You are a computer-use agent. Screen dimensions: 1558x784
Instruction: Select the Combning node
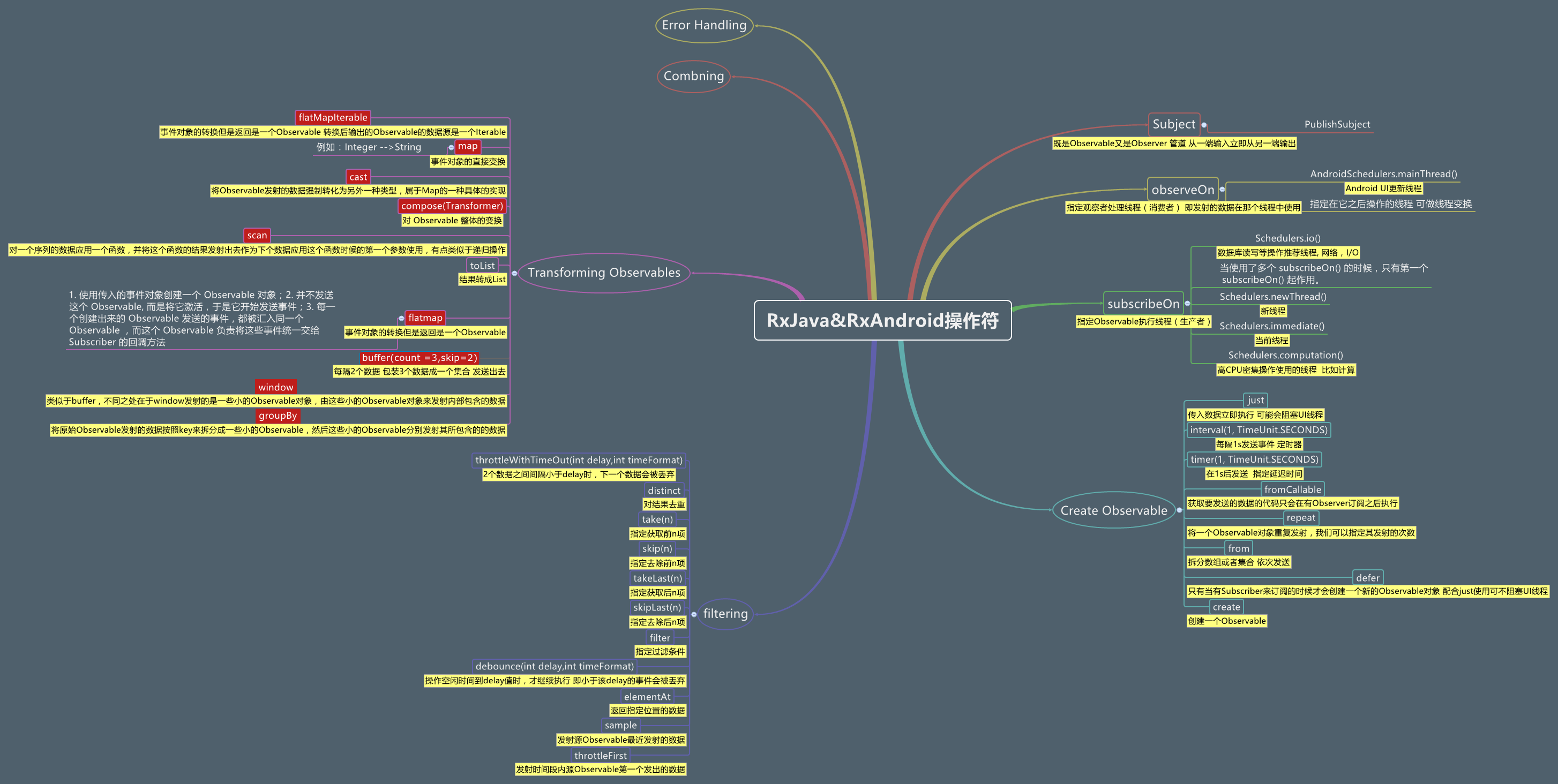pyautogui.click(x=694, y=76)
